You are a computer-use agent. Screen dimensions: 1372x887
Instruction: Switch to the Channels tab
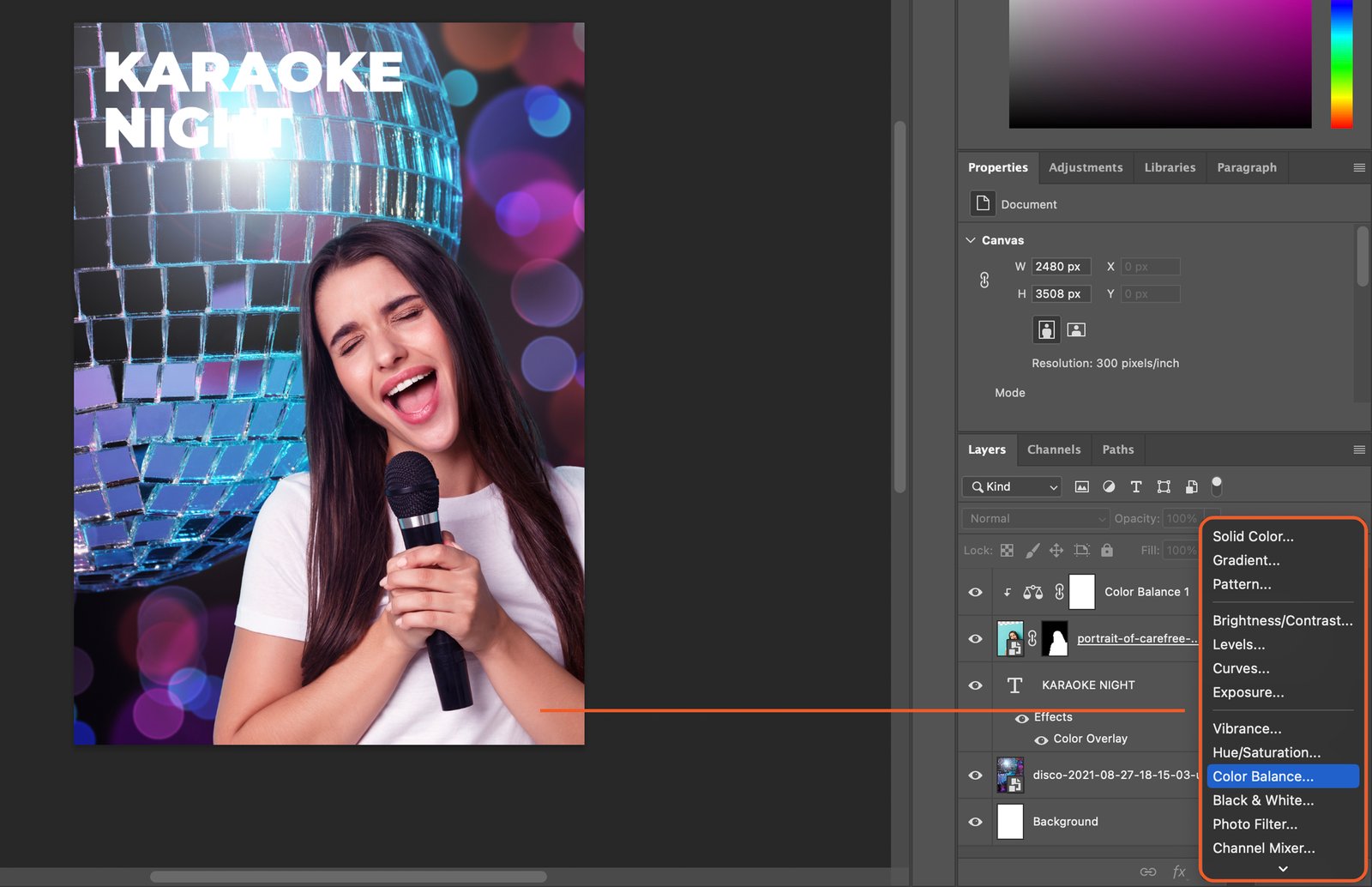click(x=1053, y=450)
